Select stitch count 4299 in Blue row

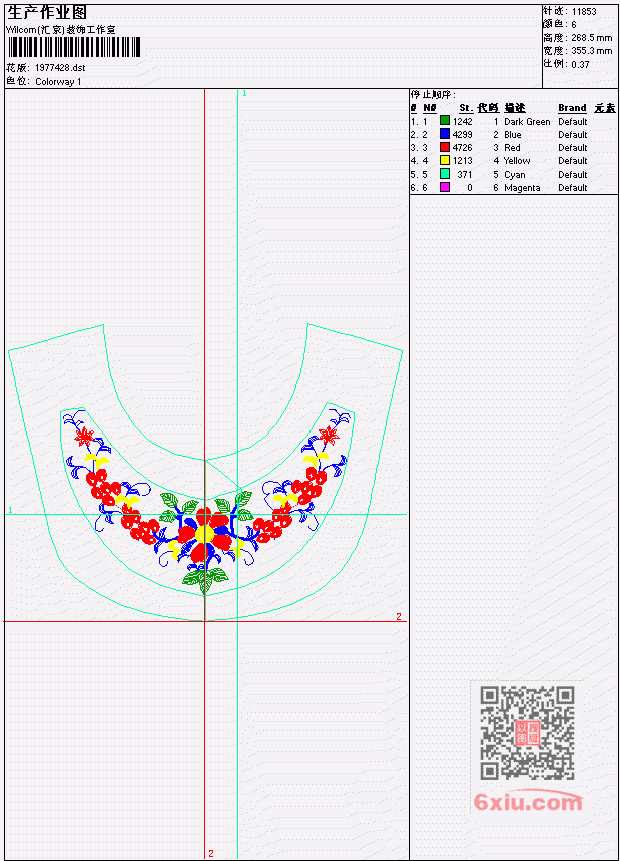tap(462, 135)
